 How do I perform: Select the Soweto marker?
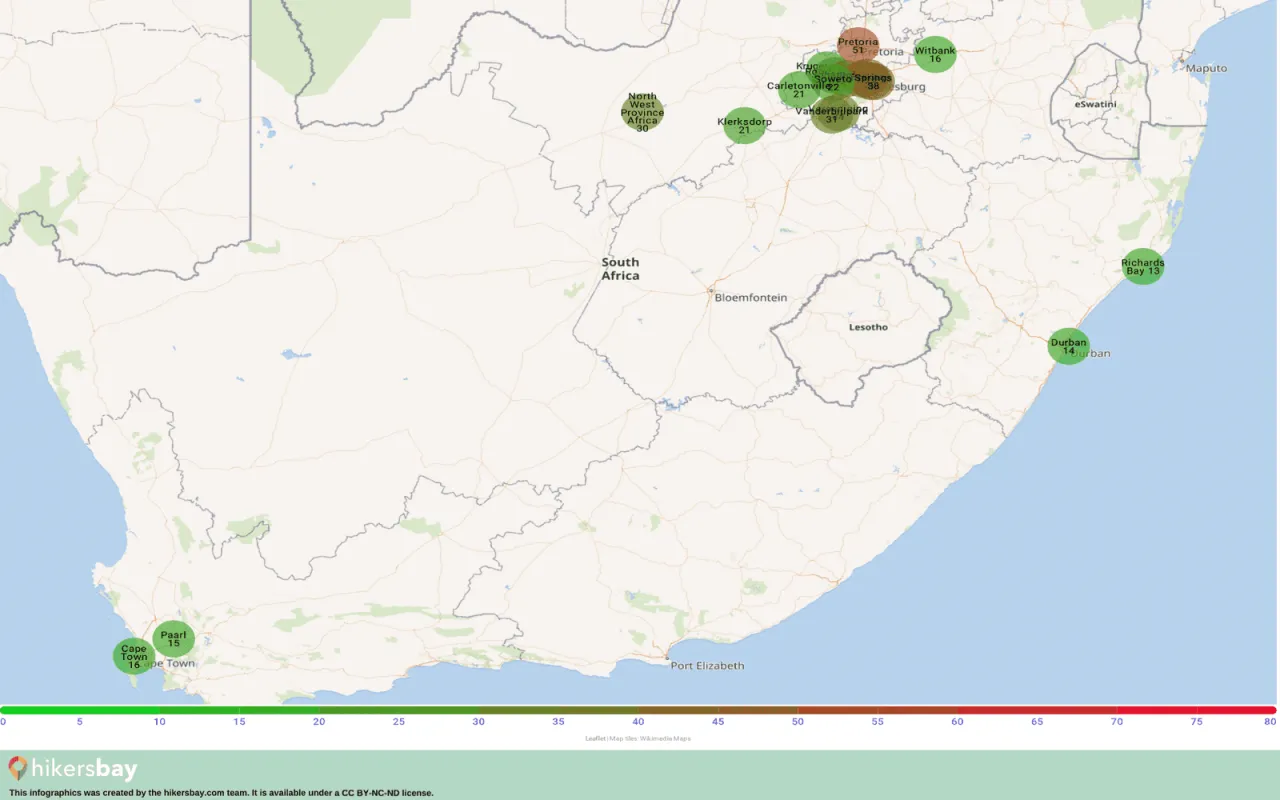(833, 80)
